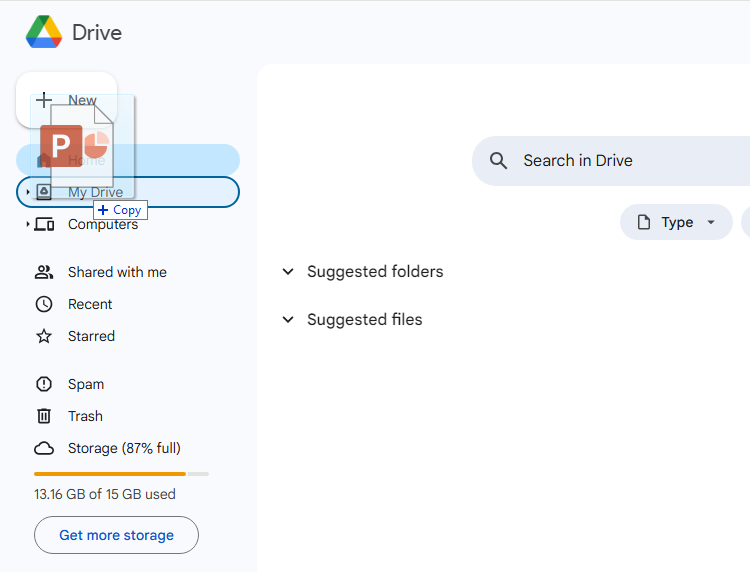
Task: Click the Trash bin icon
Action: tap(44, 416)
